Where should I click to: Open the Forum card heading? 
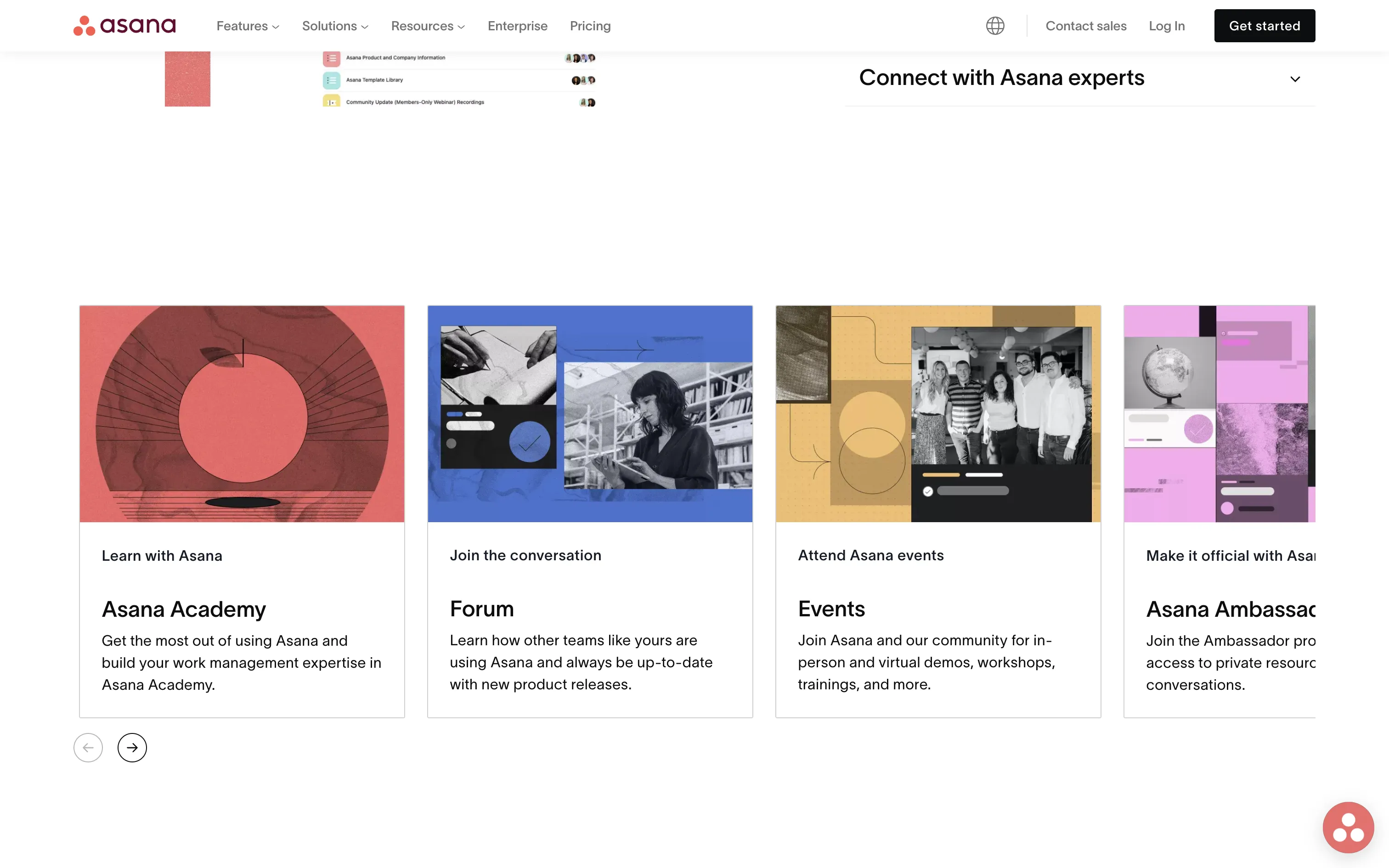[x=481, y=609]
